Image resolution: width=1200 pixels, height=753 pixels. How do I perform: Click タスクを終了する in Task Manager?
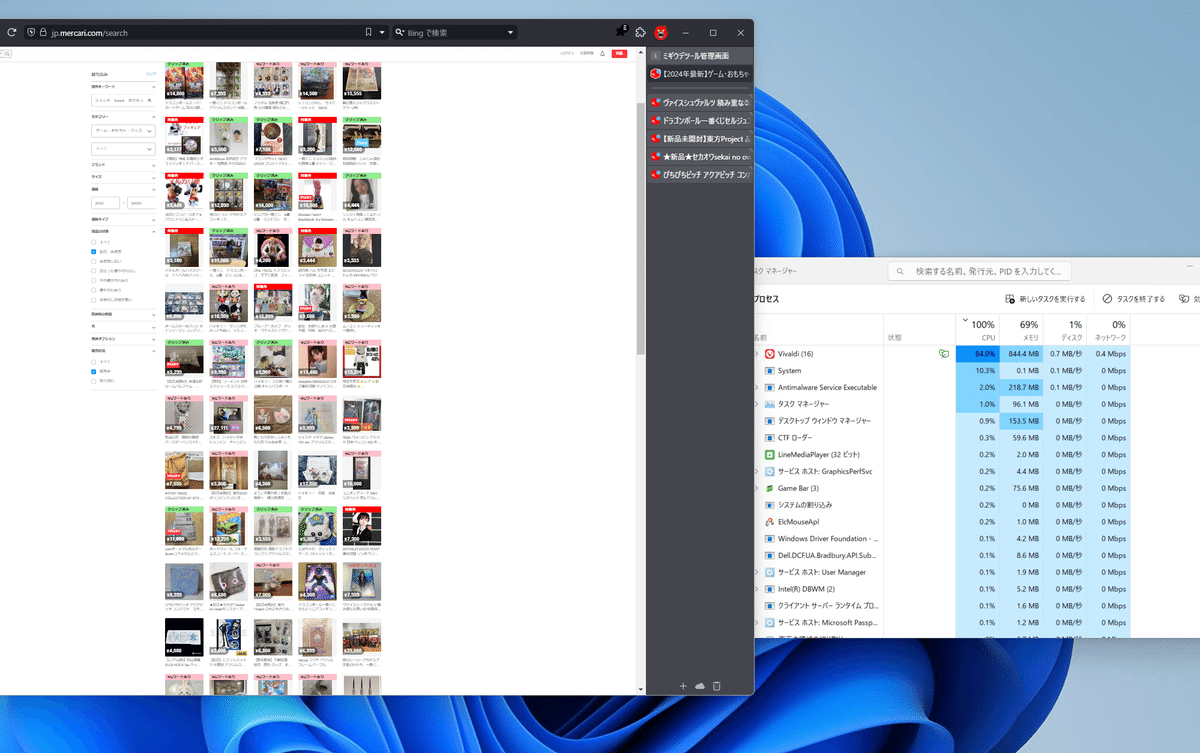click(1133, 299)
